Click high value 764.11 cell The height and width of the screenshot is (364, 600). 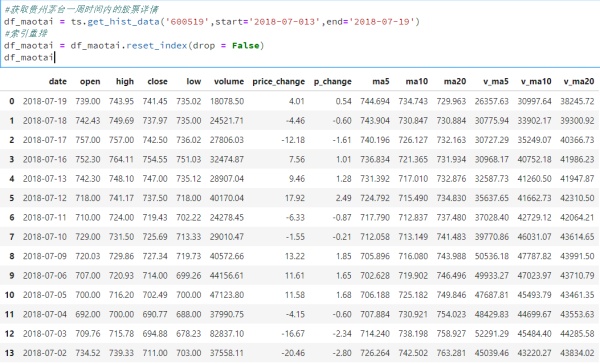121,159
